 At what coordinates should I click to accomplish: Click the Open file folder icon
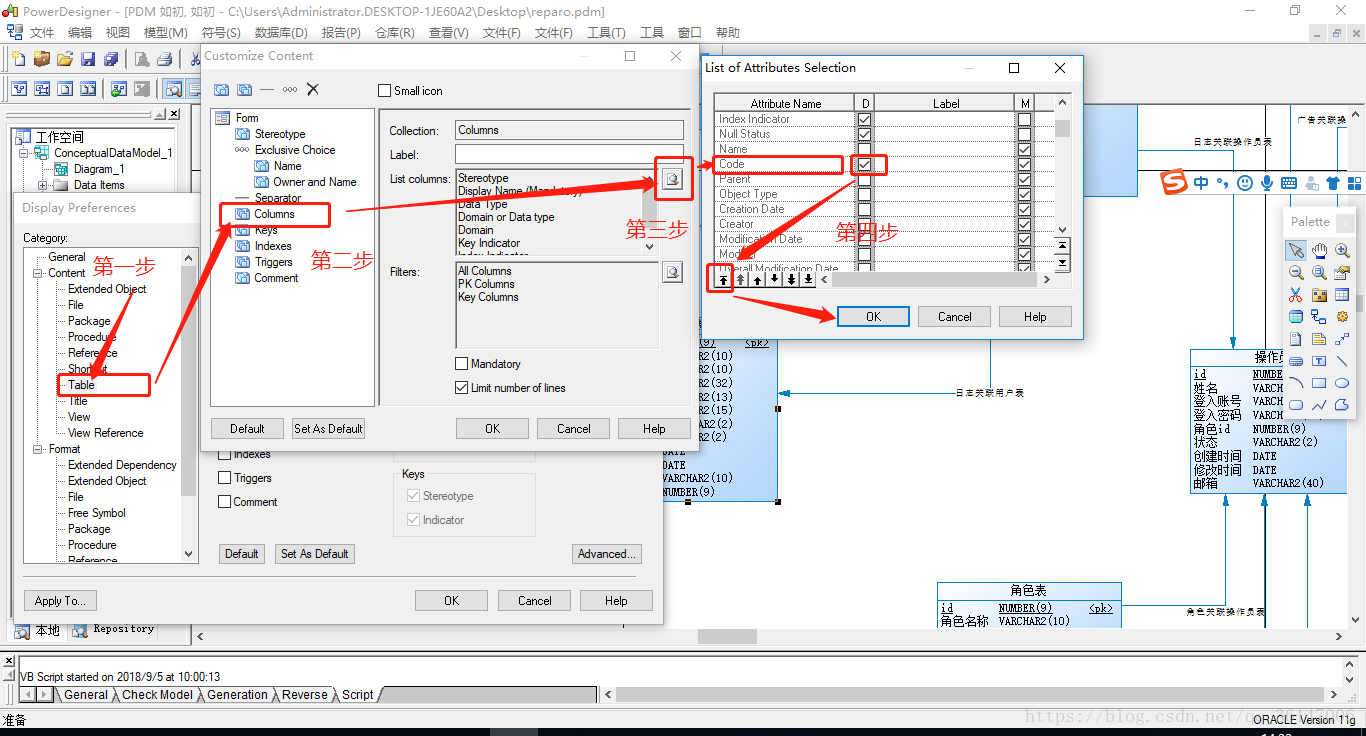click(x=64, y=59)
